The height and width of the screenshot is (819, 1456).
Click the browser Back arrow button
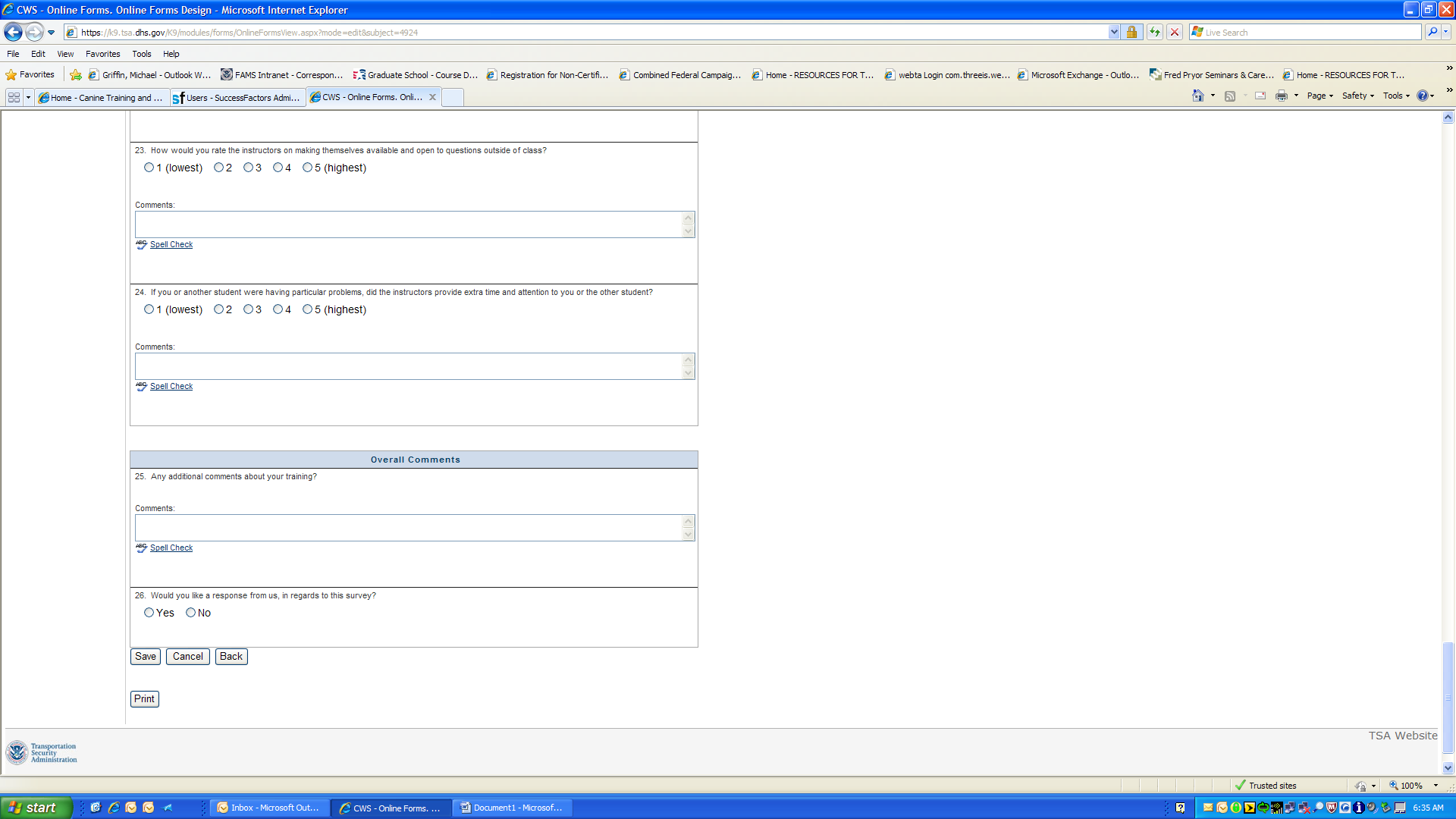[x=13, y=32]
